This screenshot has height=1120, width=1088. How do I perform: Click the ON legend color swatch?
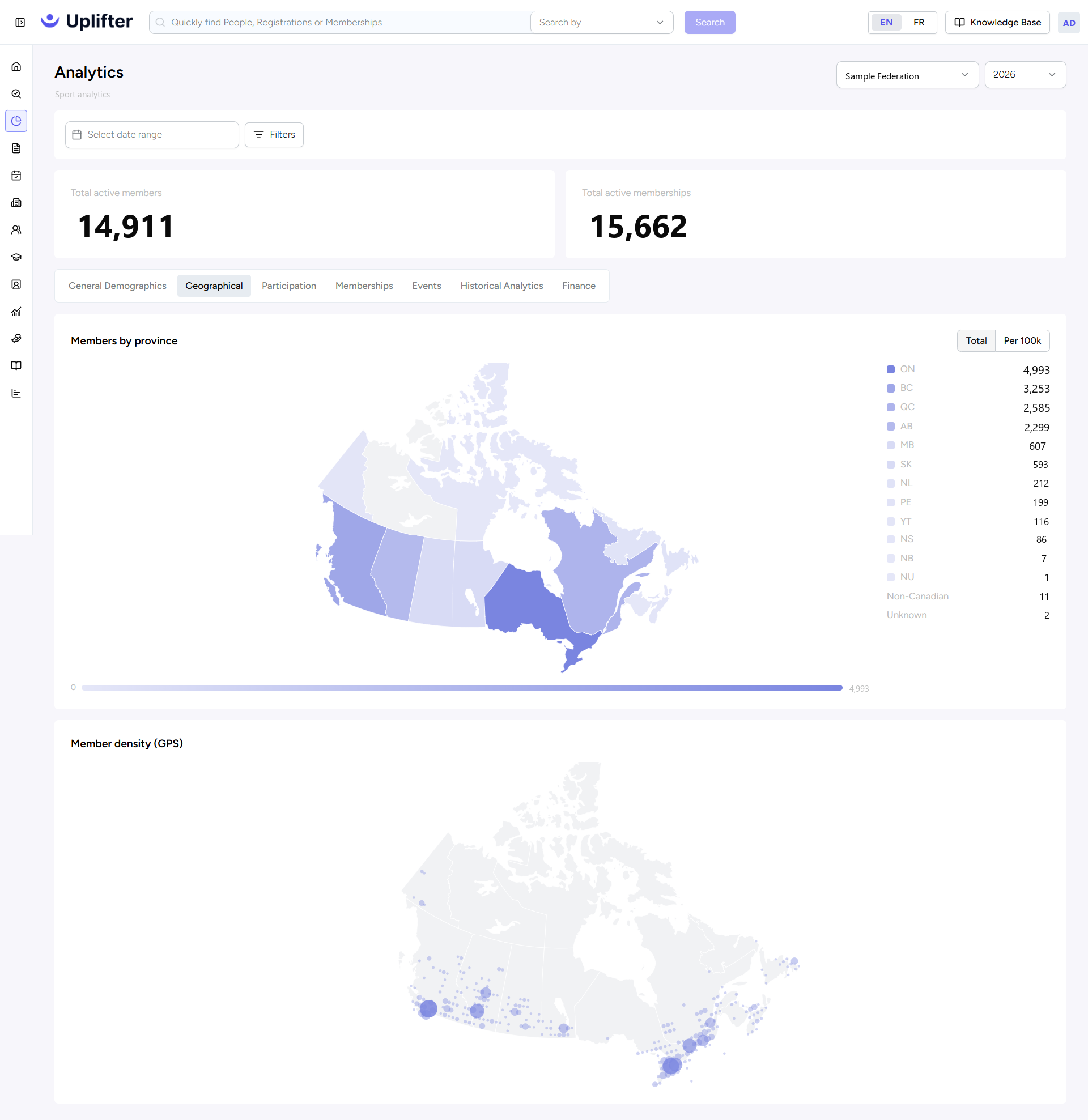(890, 369)
